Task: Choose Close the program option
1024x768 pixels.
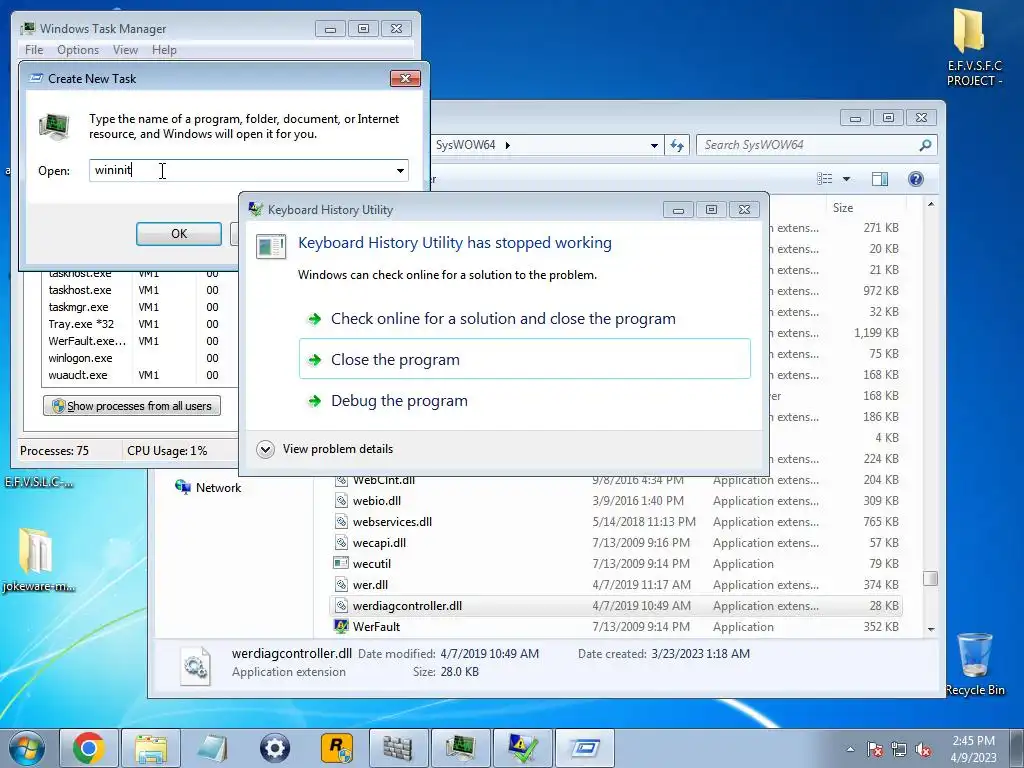Action: (525, 359)
